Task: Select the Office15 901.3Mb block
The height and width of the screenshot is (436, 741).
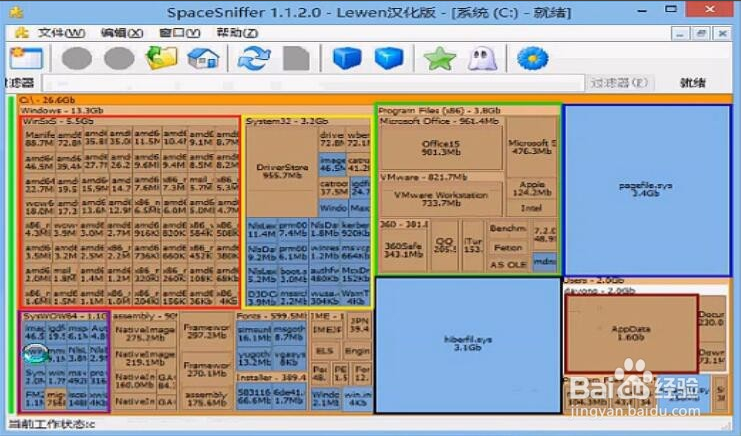Action: (441, 148)
